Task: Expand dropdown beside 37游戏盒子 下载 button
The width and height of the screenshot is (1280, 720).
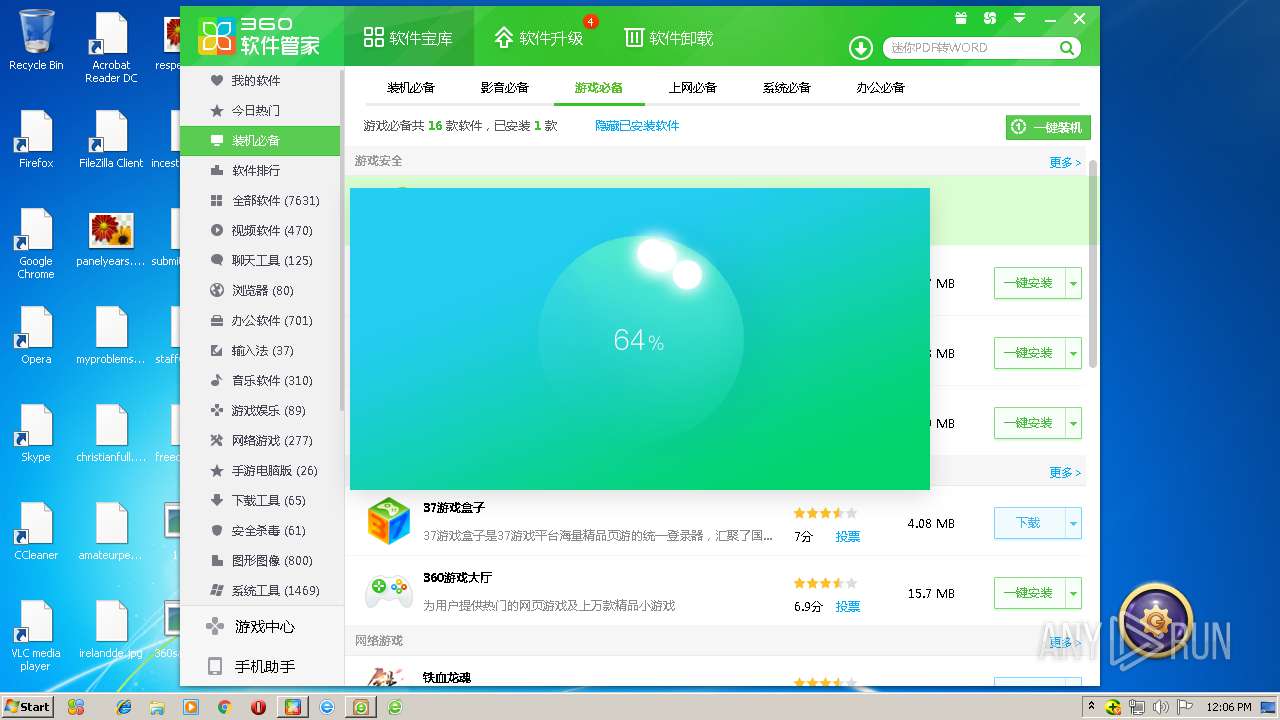Action: (1074, 523)
